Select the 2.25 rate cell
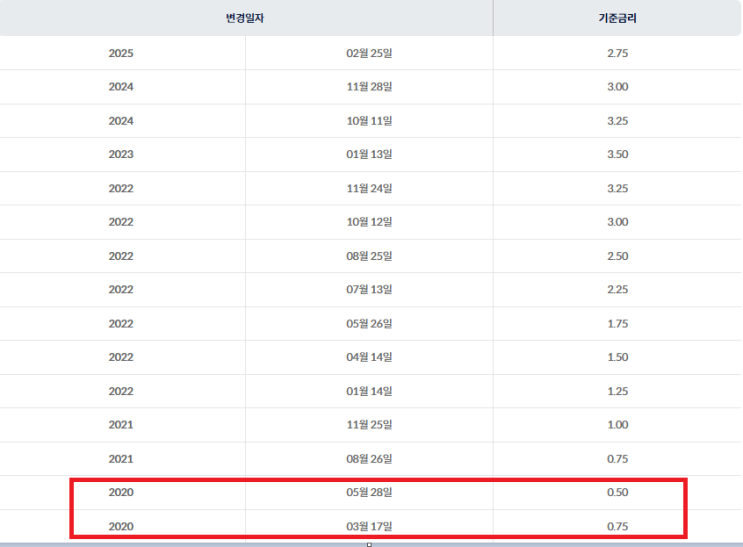 click(617, 289)
